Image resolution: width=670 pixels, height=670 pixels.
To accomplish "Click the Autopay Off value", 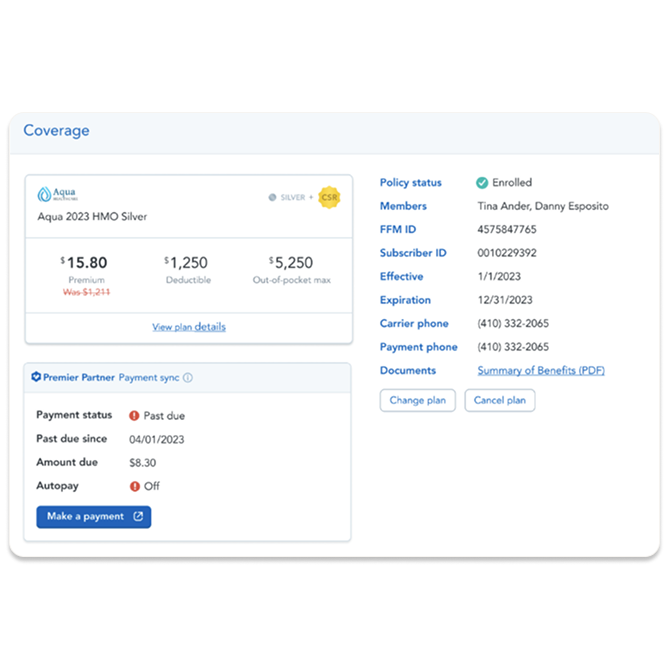I will tap(152, 486).
